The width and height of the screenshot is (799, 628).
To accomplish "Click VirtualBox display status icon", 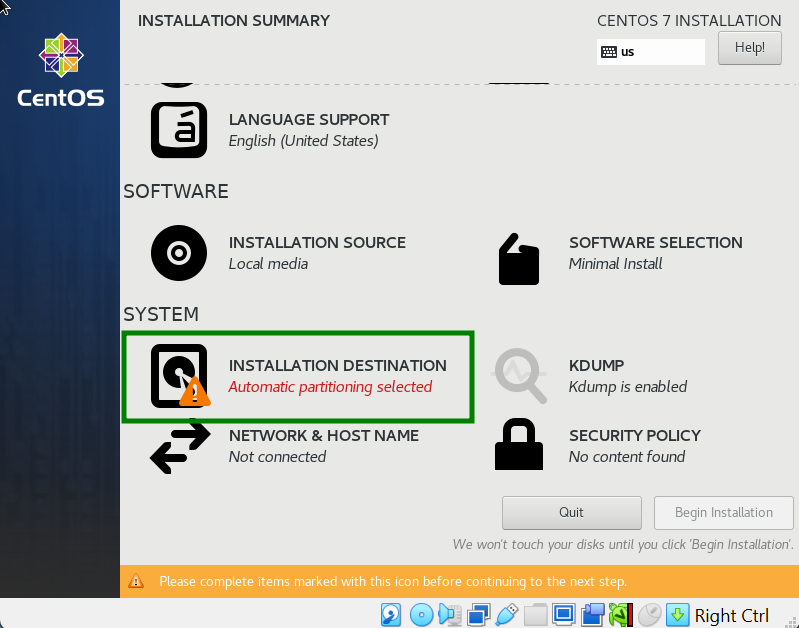I will [564, 615].
